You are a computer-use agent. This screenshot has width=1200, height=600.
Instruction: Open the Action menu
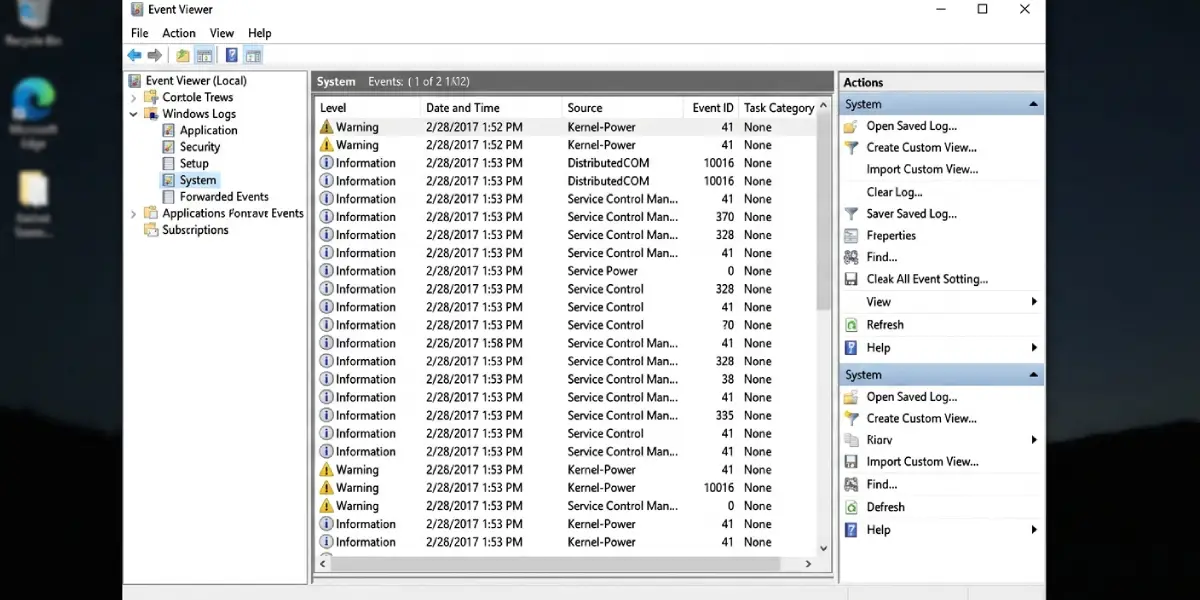tap(179, 33)
